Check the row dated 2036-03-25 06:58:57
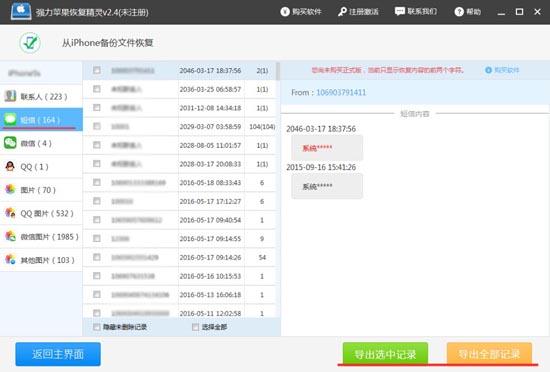This screenshot has height=372, width=550. coord(97,89)
